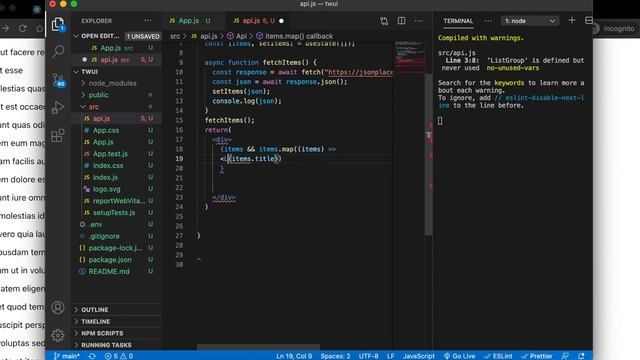Click the editor vertical scrollbar
Screen dimensions: 640x360
tap(429, 154)
